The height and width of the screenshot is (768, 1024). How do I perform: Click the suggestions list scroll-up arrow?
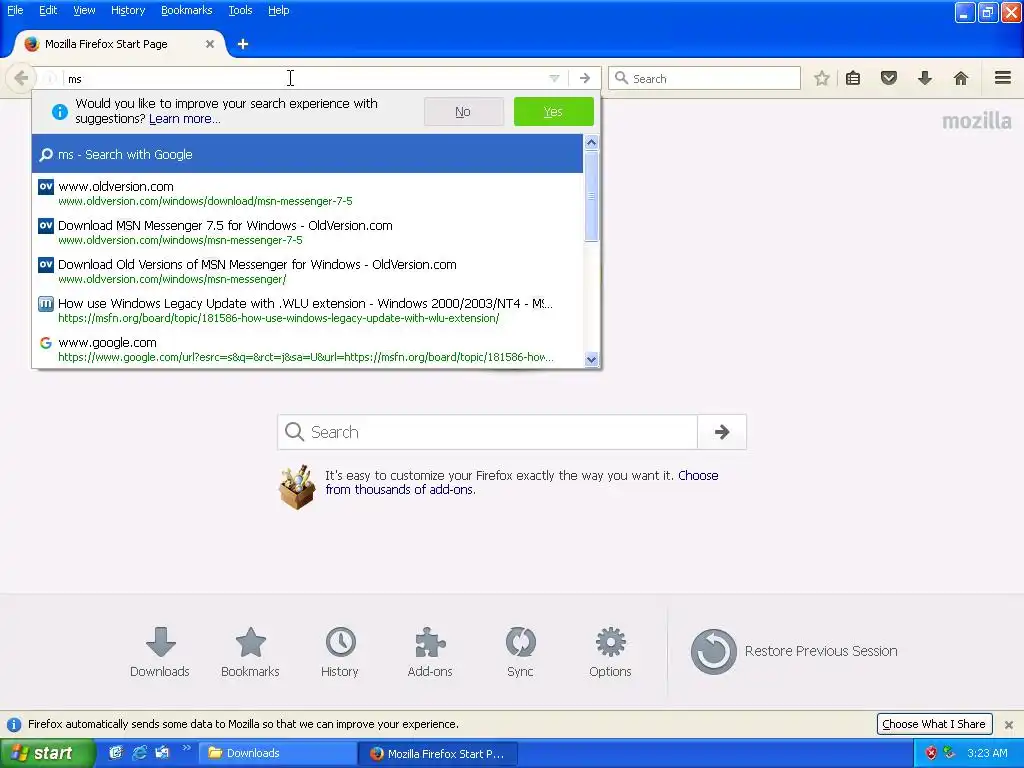pos(592,142)
